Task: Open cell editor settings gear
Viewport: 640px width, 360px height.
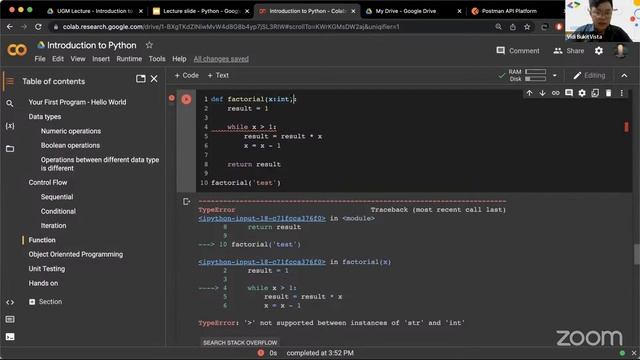Action: (582, 93)
